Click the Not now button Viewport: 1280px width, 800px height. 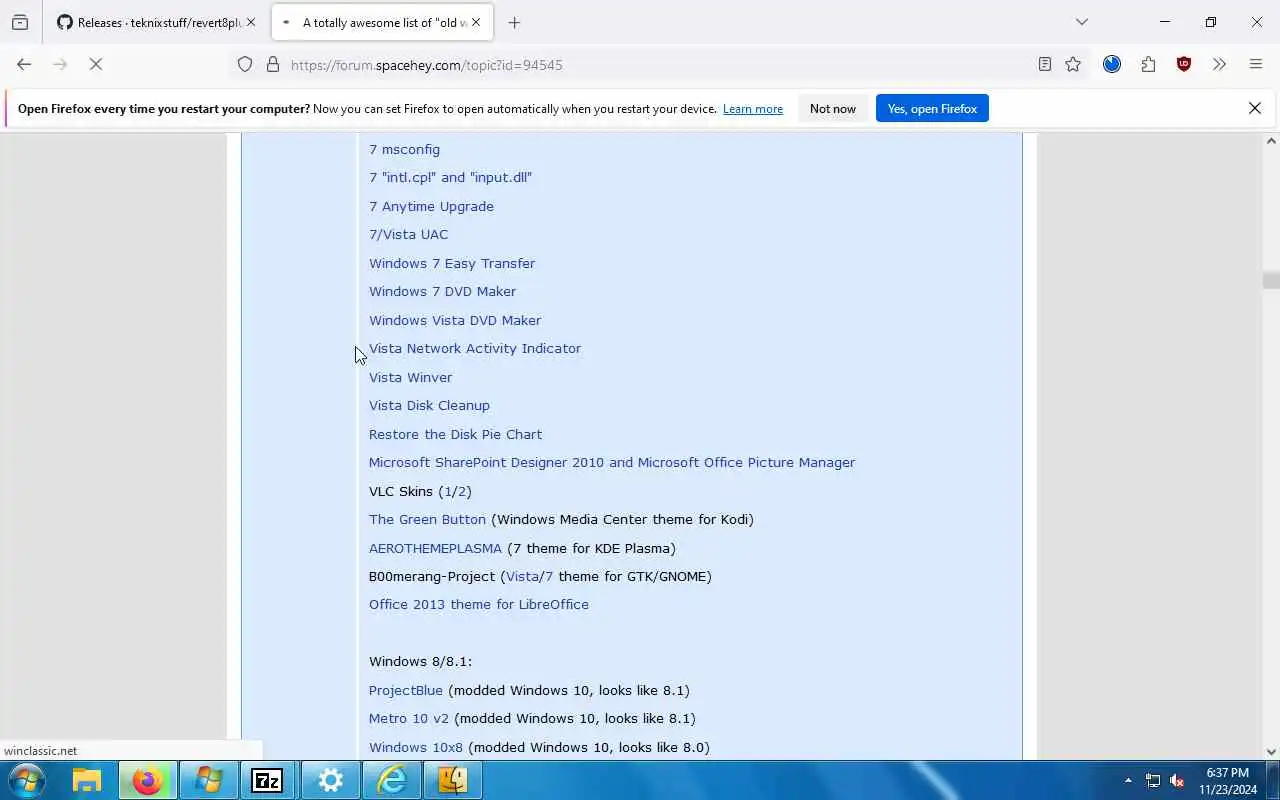[x=833, y=108]
